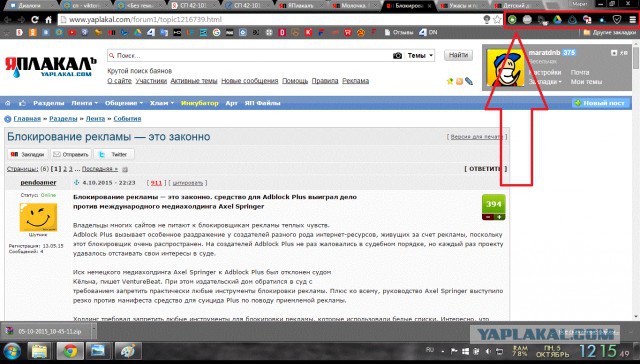Click the цитировать link
The height and width of the screenshot is (364, 640).
(x=188, y=183)
